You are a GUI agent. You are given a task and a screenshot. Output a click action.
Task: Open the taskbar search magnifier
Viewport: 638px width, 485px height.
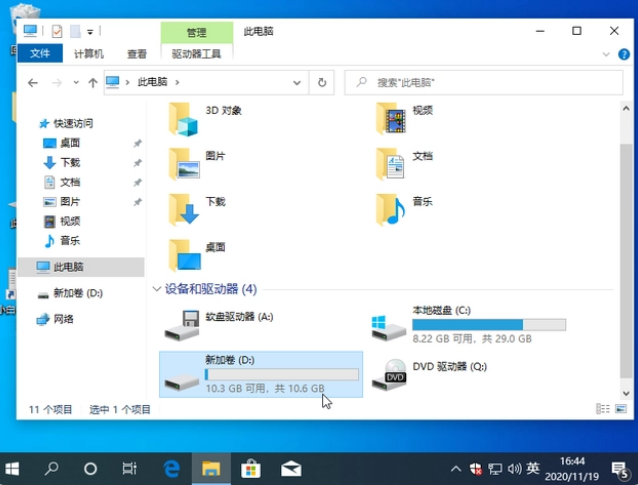51,469
